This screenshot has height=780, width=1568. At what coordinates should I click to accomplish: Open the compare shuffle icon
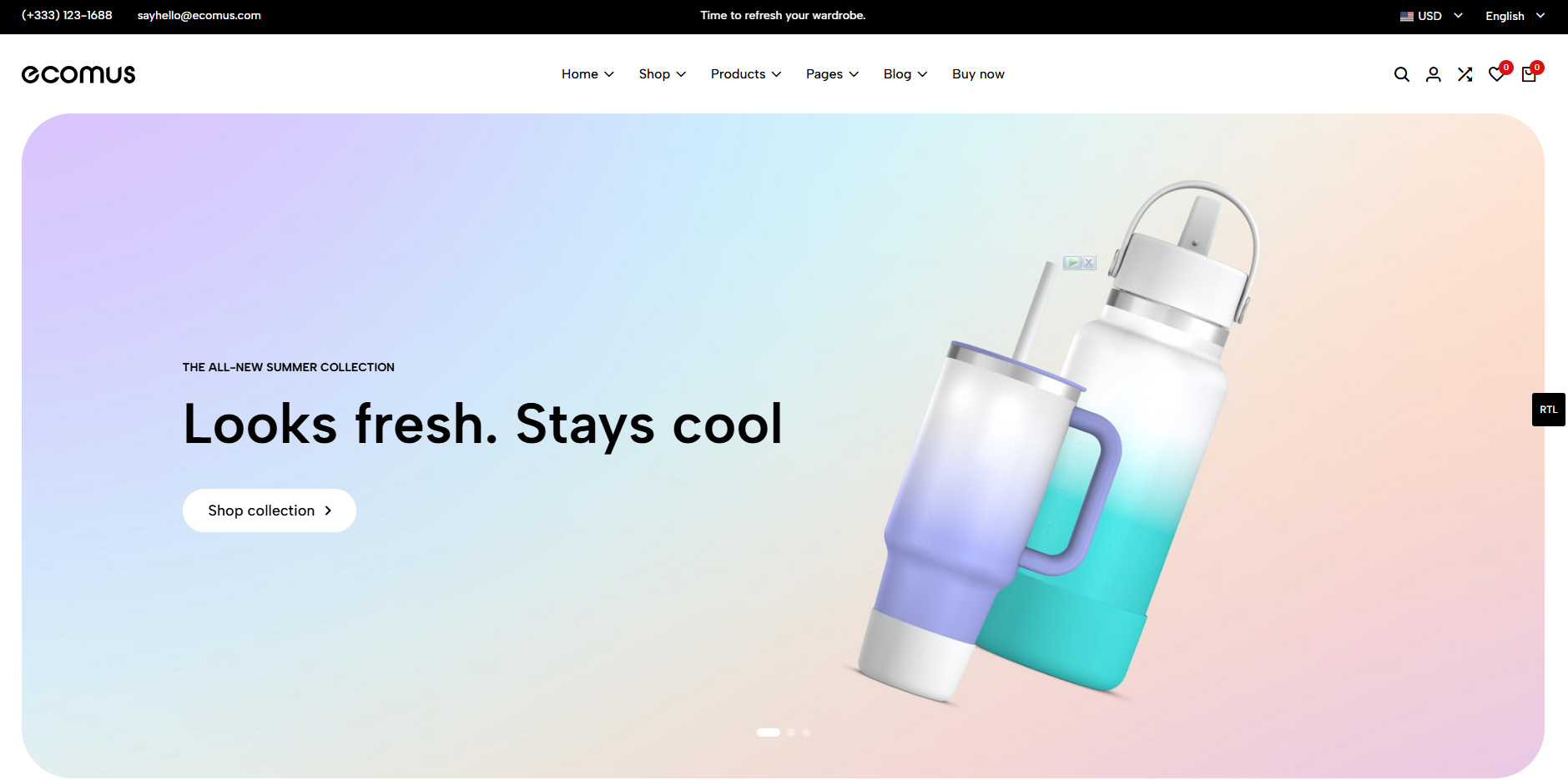point(1465,74)
